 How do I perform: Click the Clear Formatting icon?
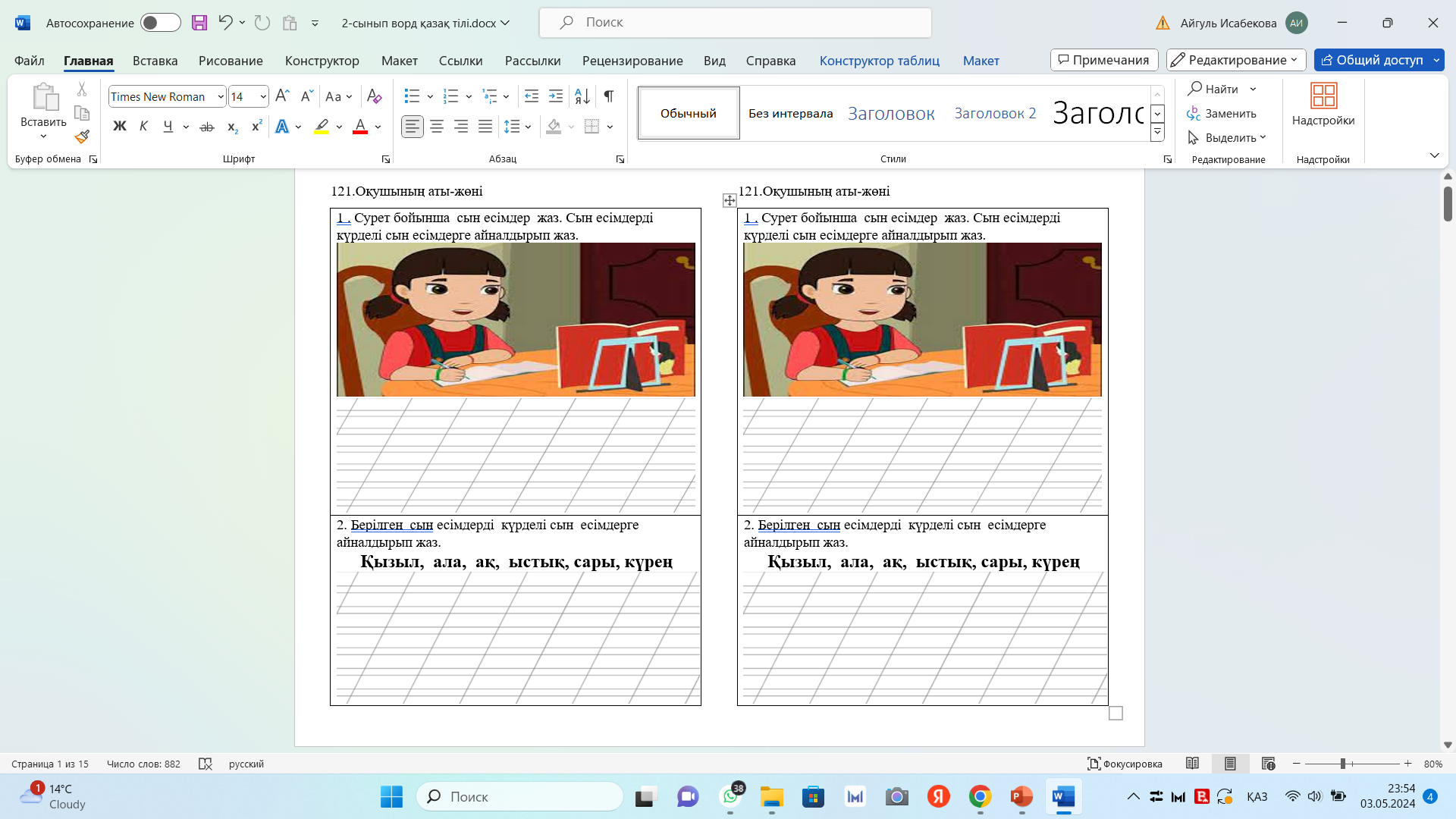pos(374,96)
